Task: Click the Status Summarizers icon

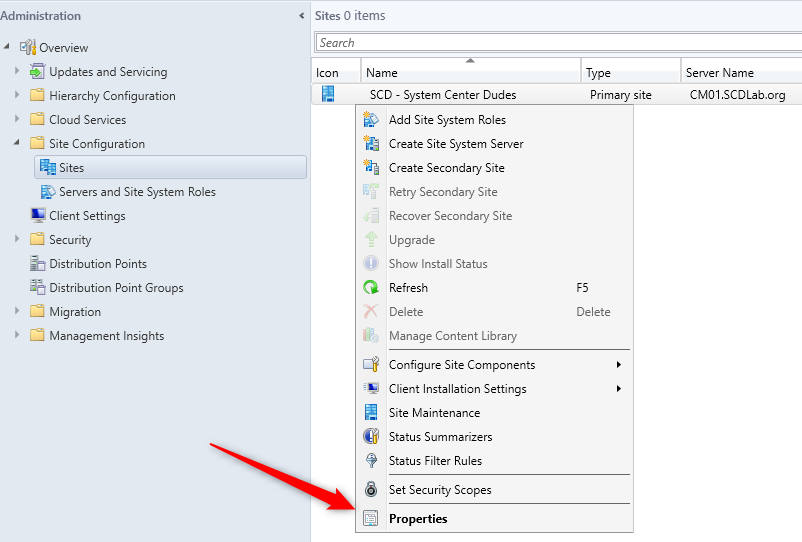Action: pos(371,437)
